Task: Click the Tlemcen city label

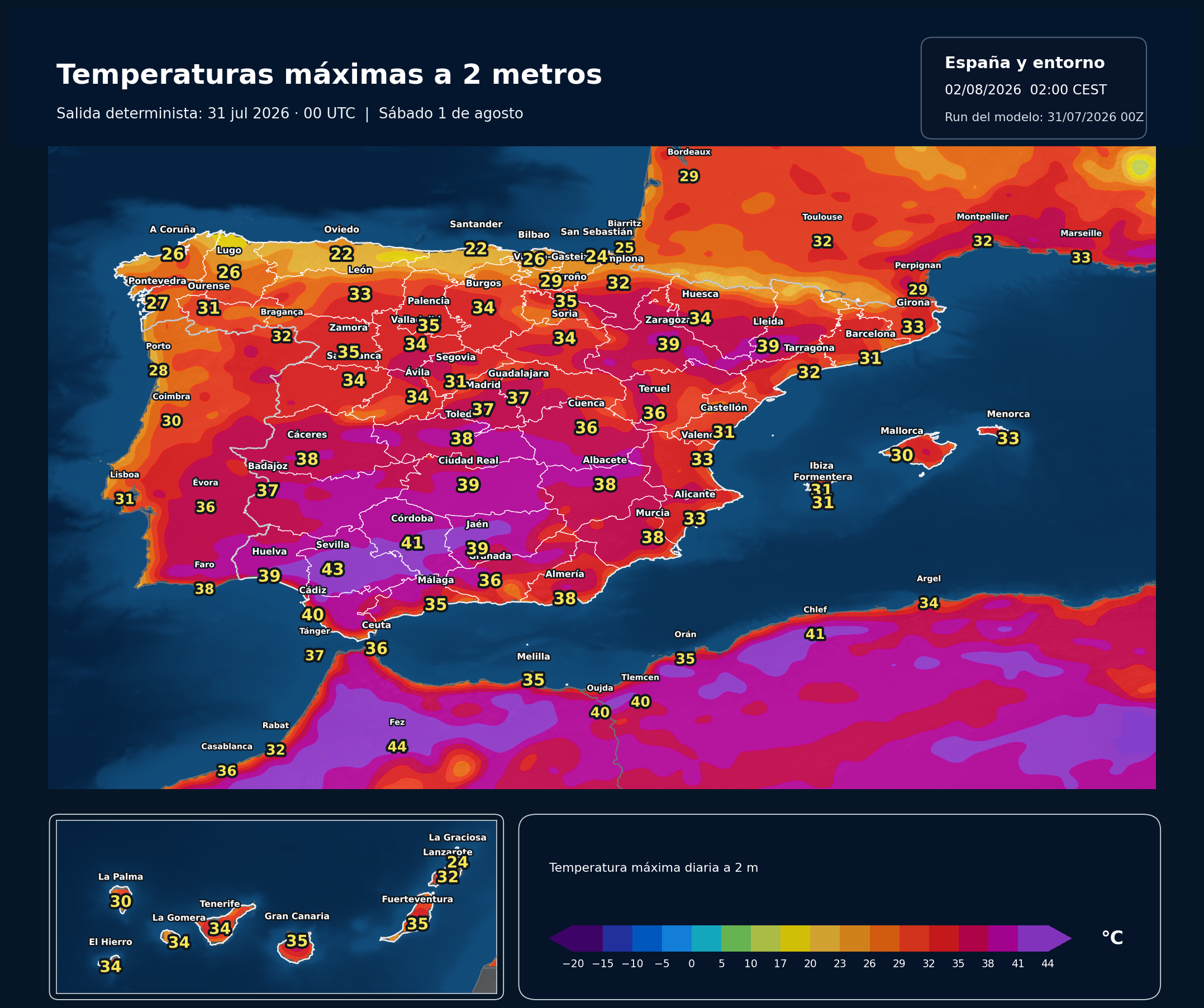Action: 640,677
